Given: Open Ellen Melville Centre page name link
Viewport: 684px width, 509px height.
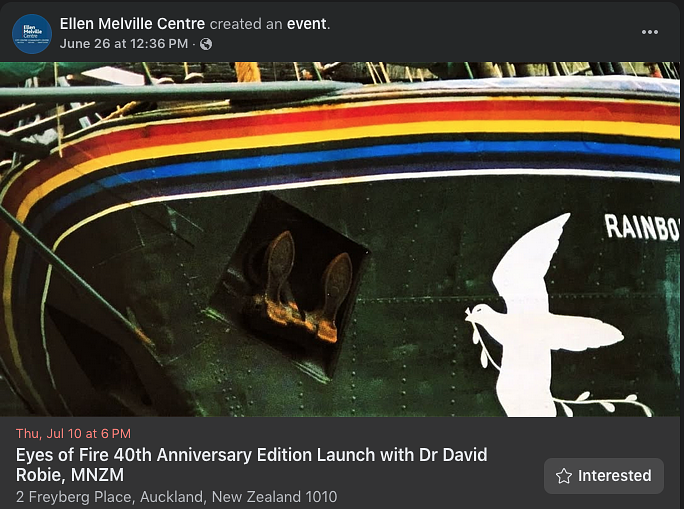Looking at the screenshot, I should pyautogui.click(x=132, y=24).
